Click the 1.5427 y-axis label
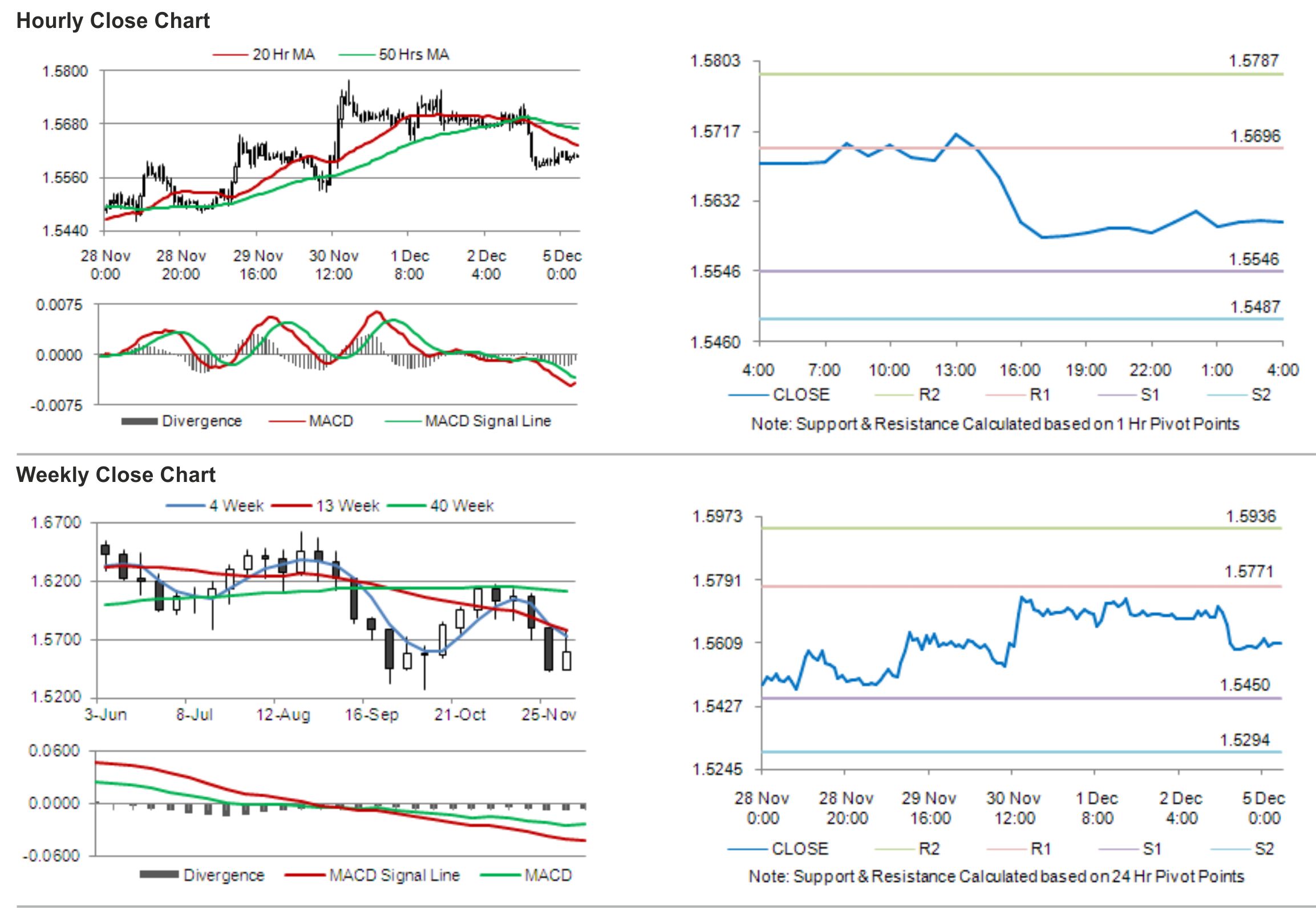The height and width of the screenshot is (908, 1316). point(717,706)
